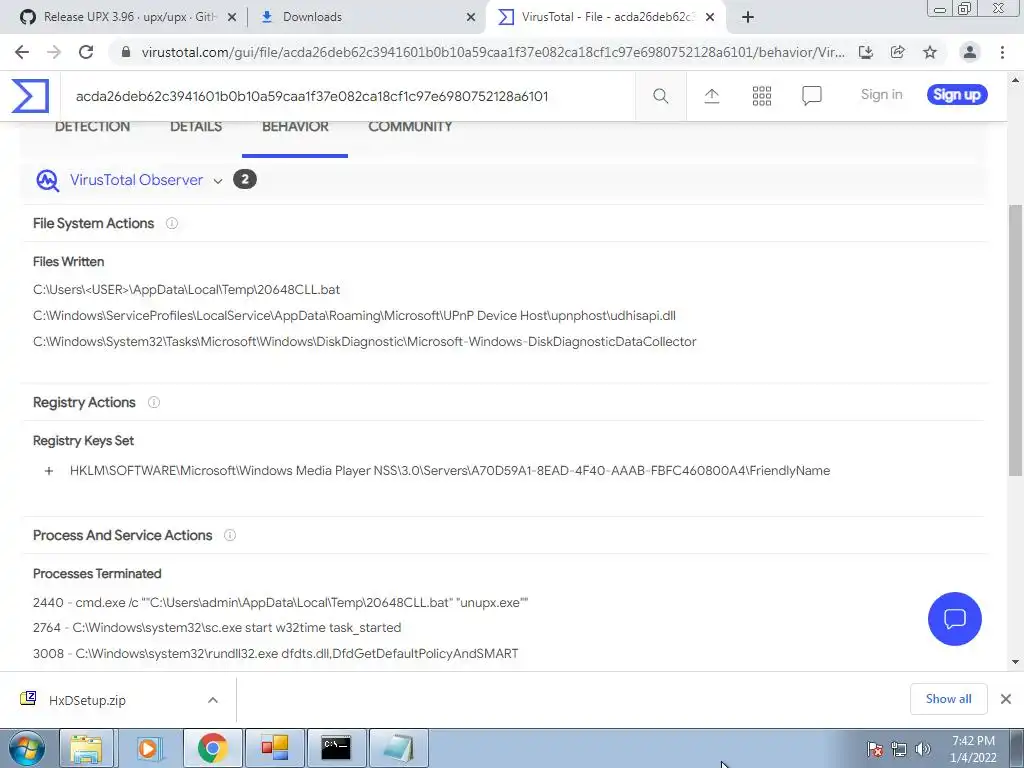Click the VirusTotal Observer sandbox icon
1024x768 pixels.
point(48,180)
